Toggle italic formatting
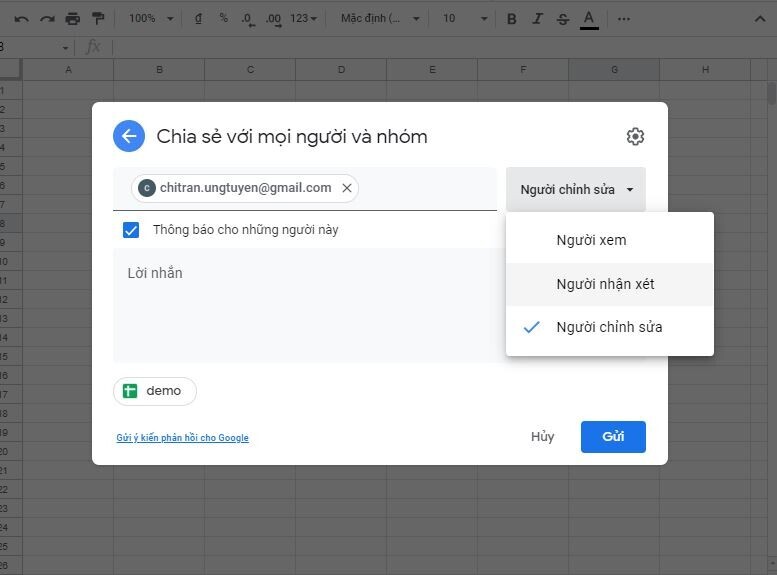The image size is (777, 575). 537,19
